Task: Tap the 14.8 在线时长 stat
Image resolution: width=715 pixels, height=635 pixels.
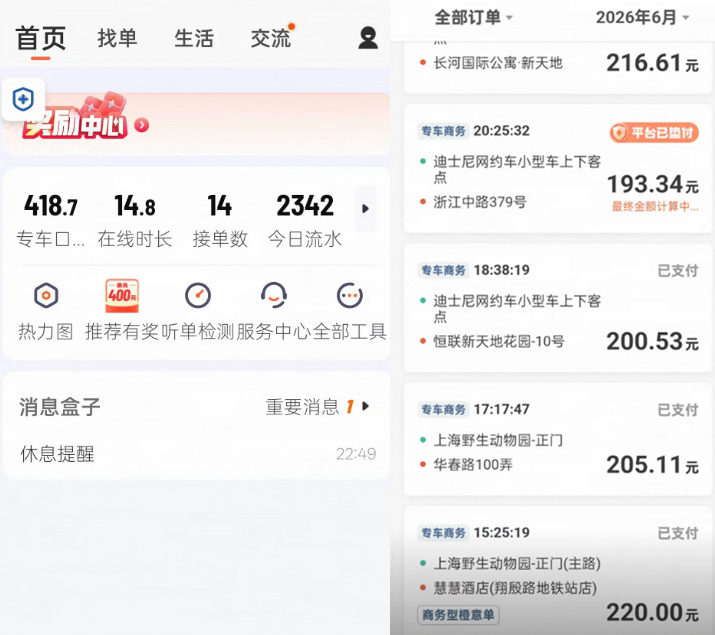Action: click(x=135, y=221)
